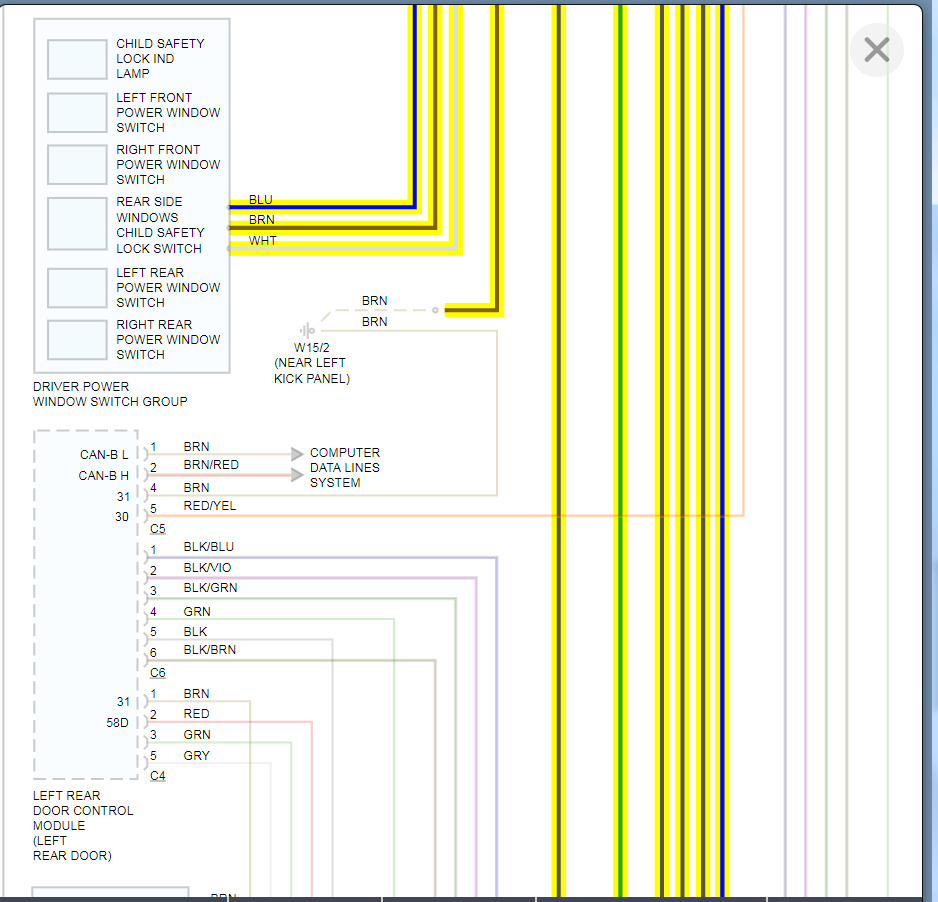Select the RIGHT REAR POWER WINDOW SWITCH box
Image resolution: width=938 pixels, height=902 pixels.
click(x=77, y=339)
